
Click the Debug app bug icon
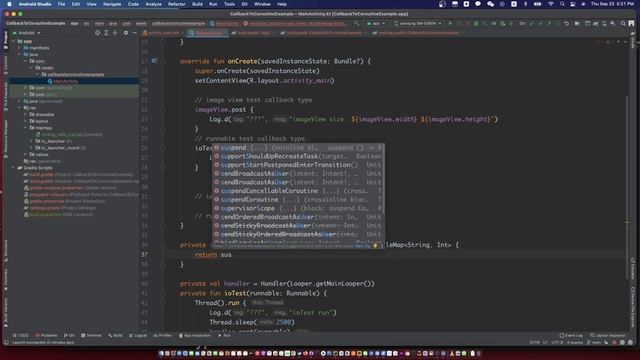[x=476, y=23]
